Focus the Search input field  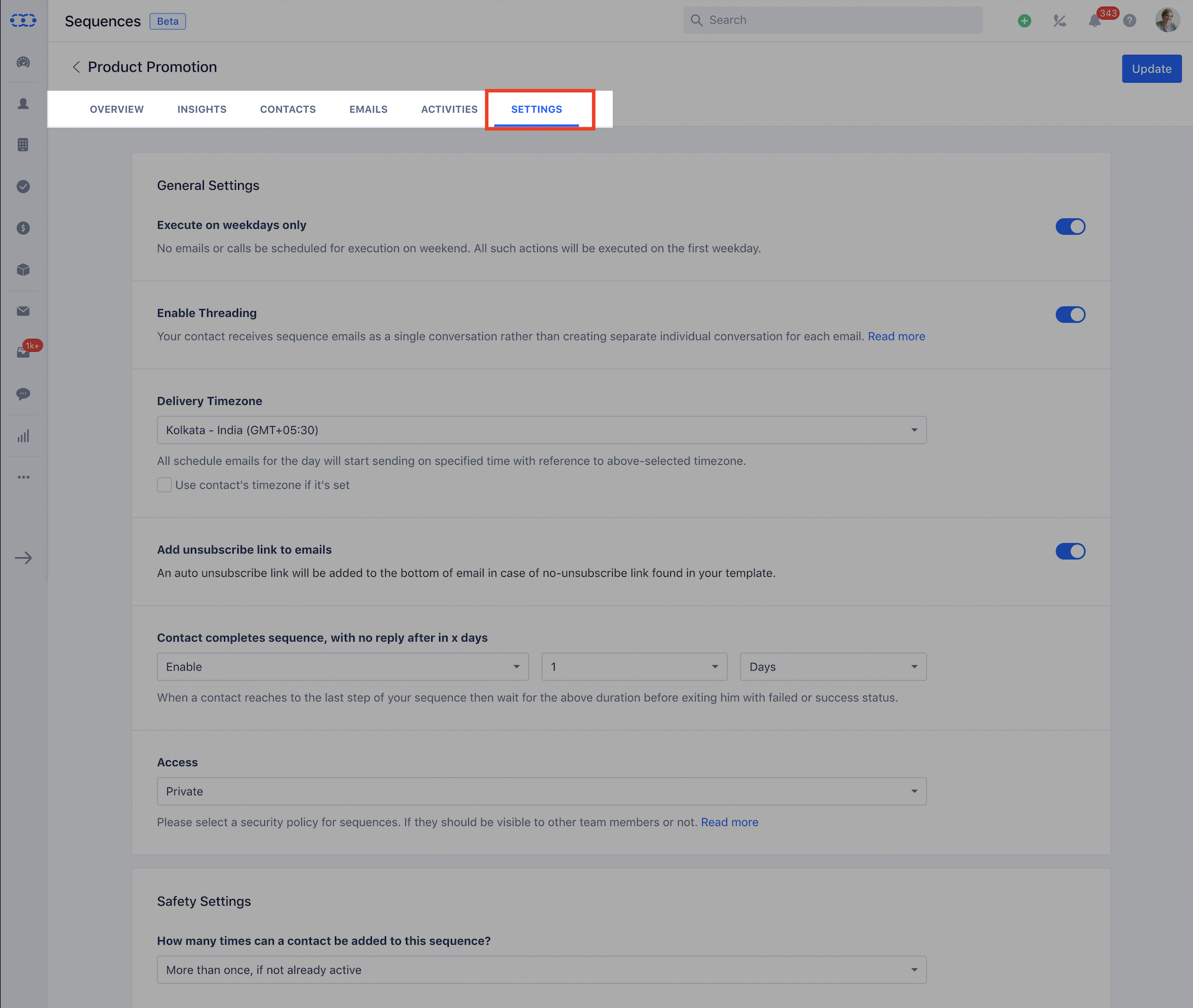832,20
